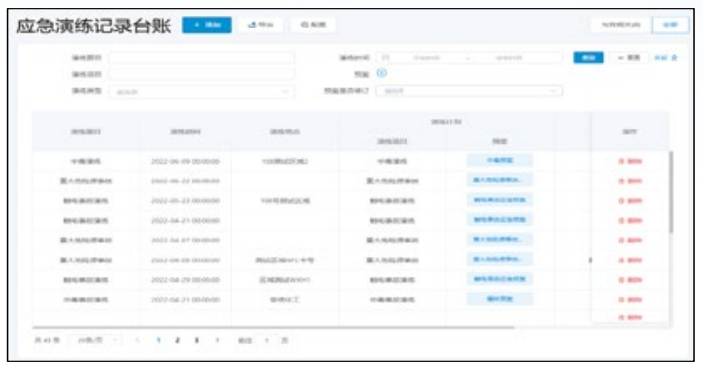Click the blue query button
The height and width of the screenshot is (370, 703).
588,57
